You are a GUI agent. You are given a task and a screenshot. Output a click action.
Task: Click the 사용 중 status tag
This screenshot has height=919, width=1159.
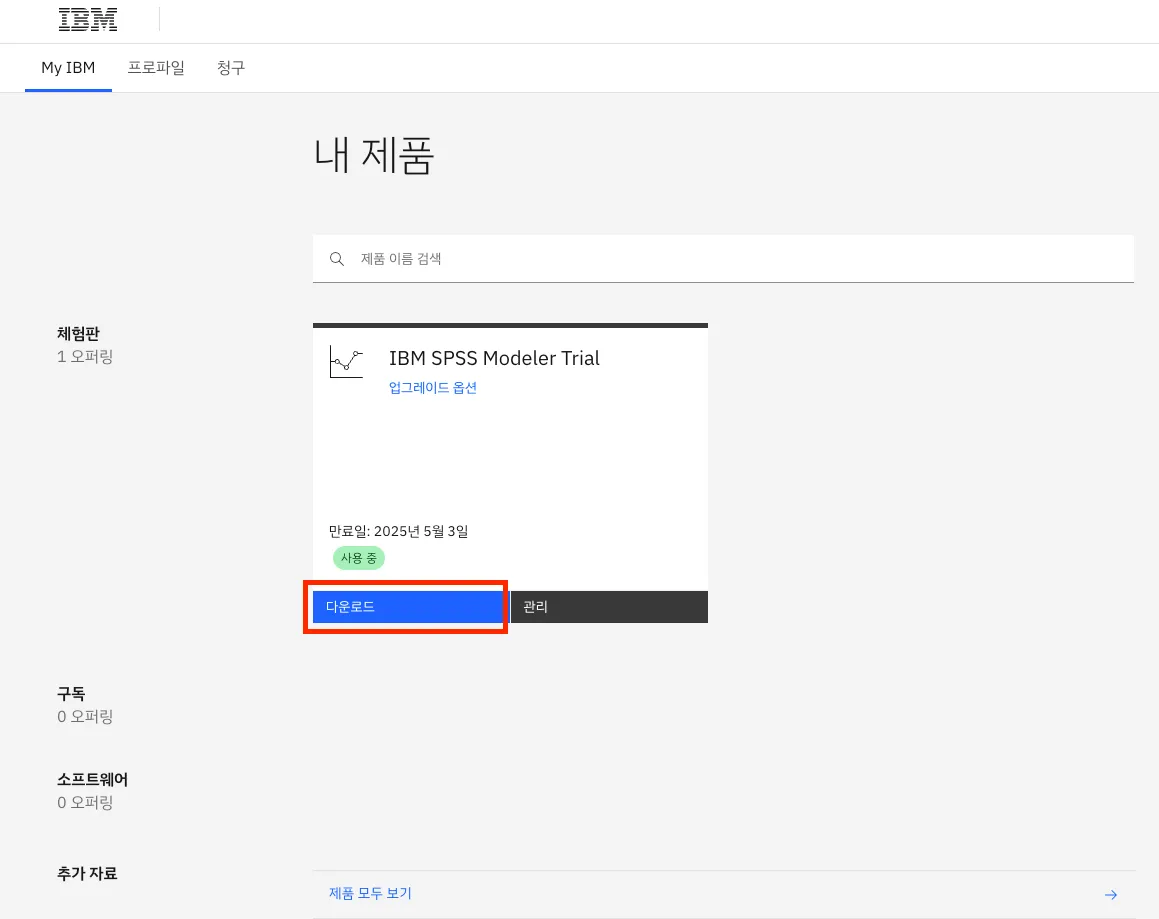358,557
